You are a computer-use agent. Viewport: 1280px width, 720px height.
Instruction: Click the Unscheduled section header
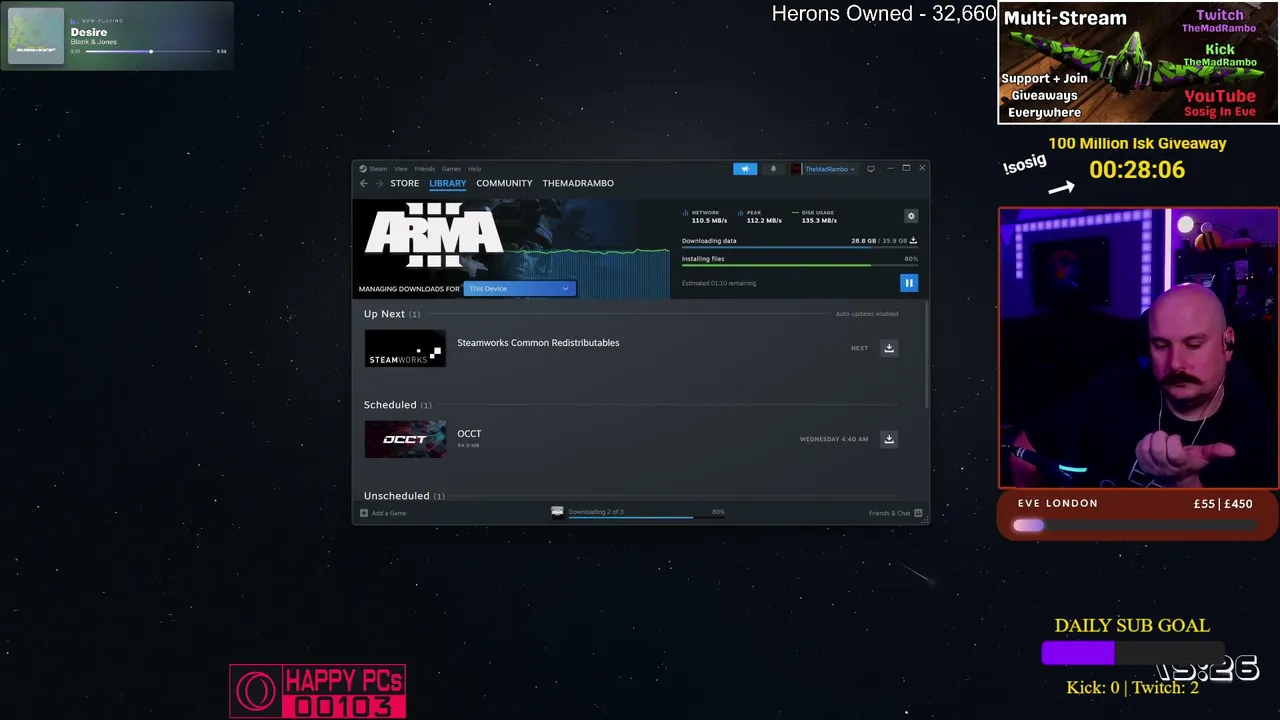point(404,496)
